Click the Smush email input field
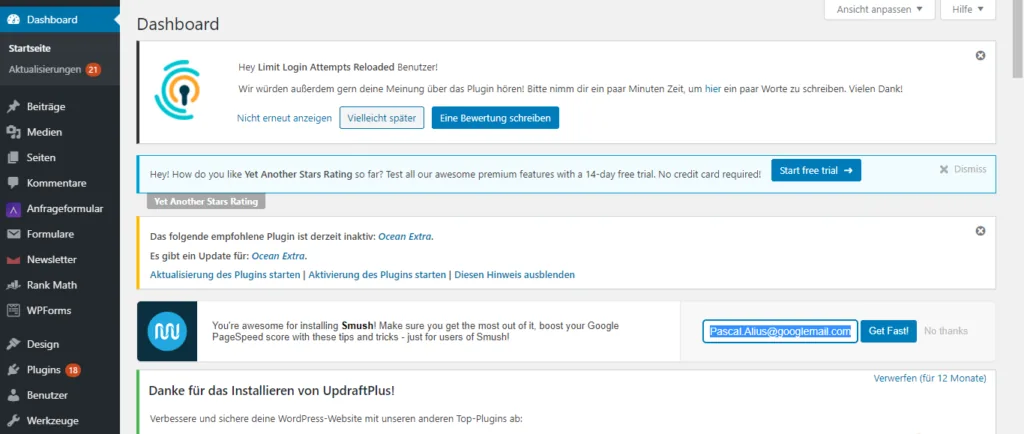Screen dimensions: 1024x434 pos(780,331)
